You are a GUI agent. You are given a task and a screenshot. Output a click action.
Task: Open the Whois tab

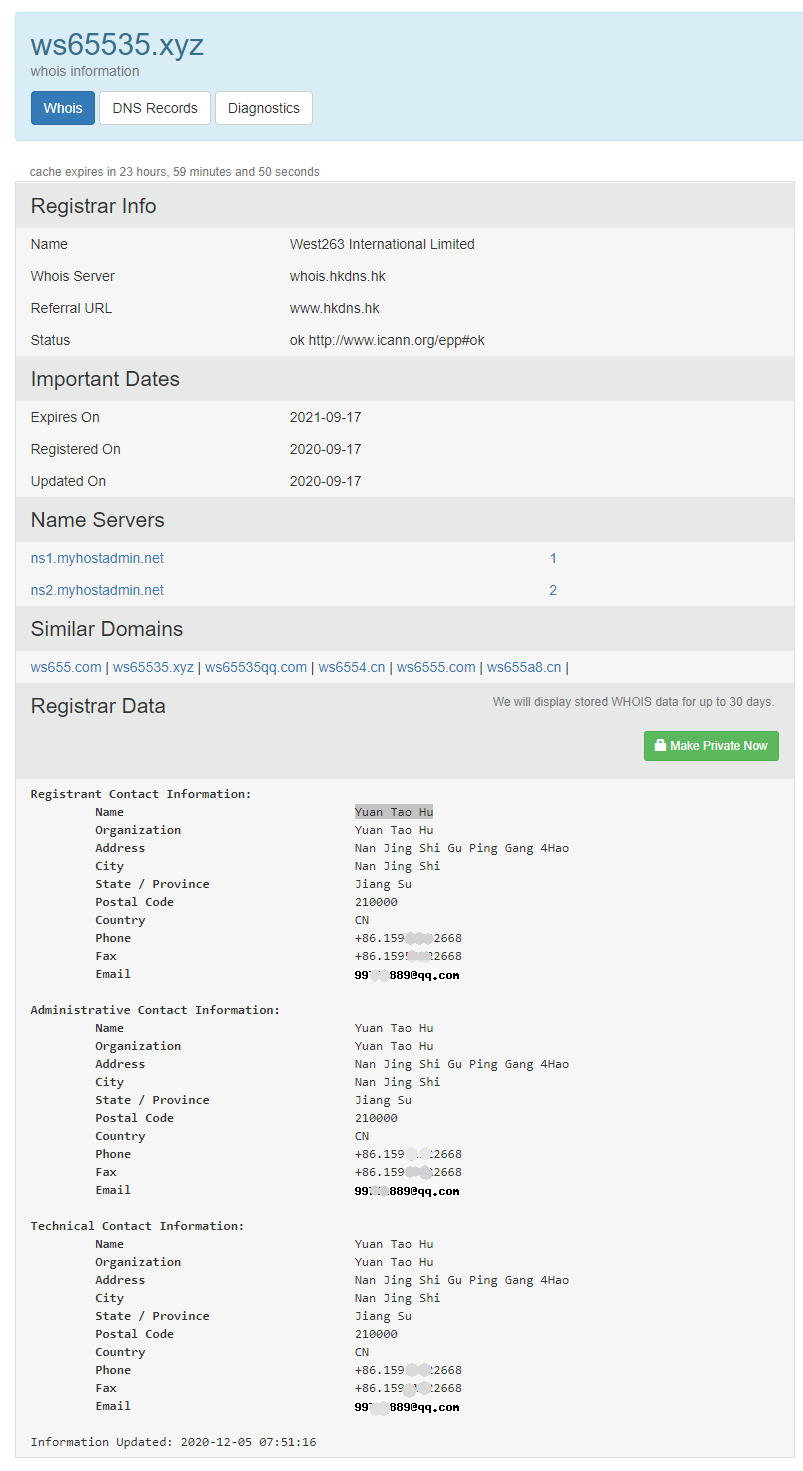[x=63, y=108]
